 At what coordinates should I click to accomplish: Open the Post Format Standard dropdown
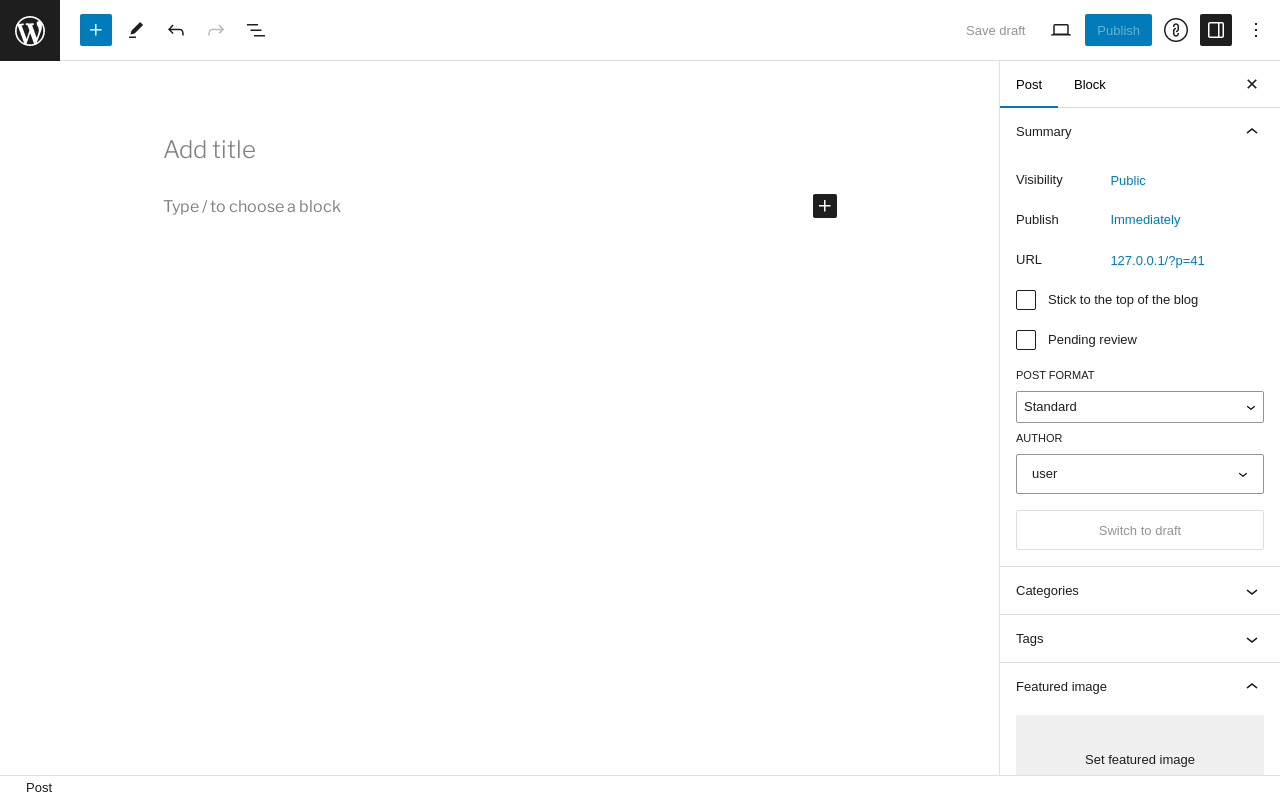1140,407
